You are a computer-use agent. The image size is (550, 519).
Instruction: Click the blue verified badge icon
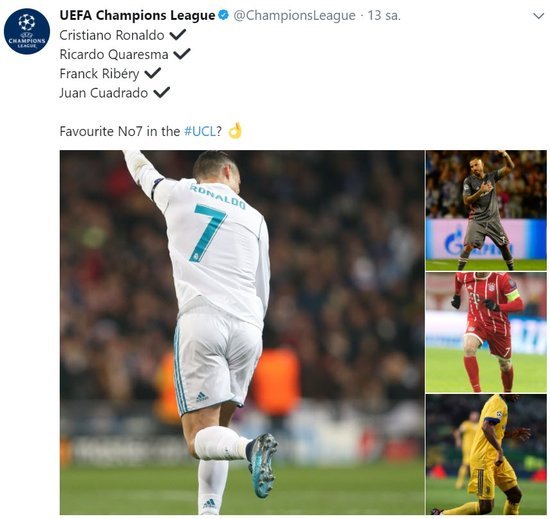[x=223, y=15]
